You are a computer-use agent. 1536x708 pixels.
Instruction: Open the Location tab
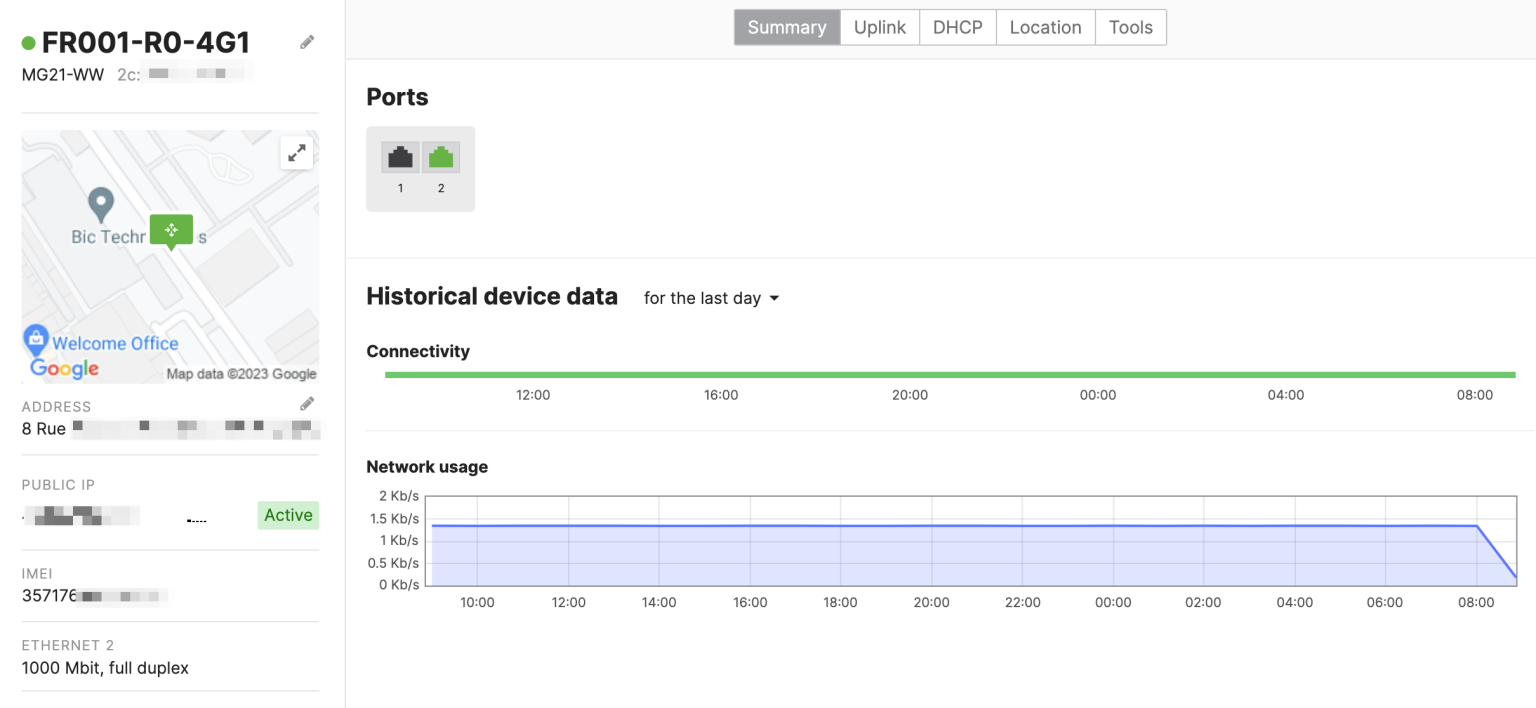click(x=1045, y=27)
